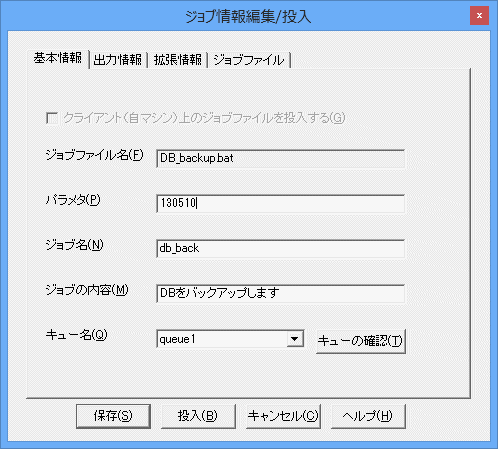Expand the キュー名 dropdown arrow
The image size is (498, 449).
pos(295,339)
